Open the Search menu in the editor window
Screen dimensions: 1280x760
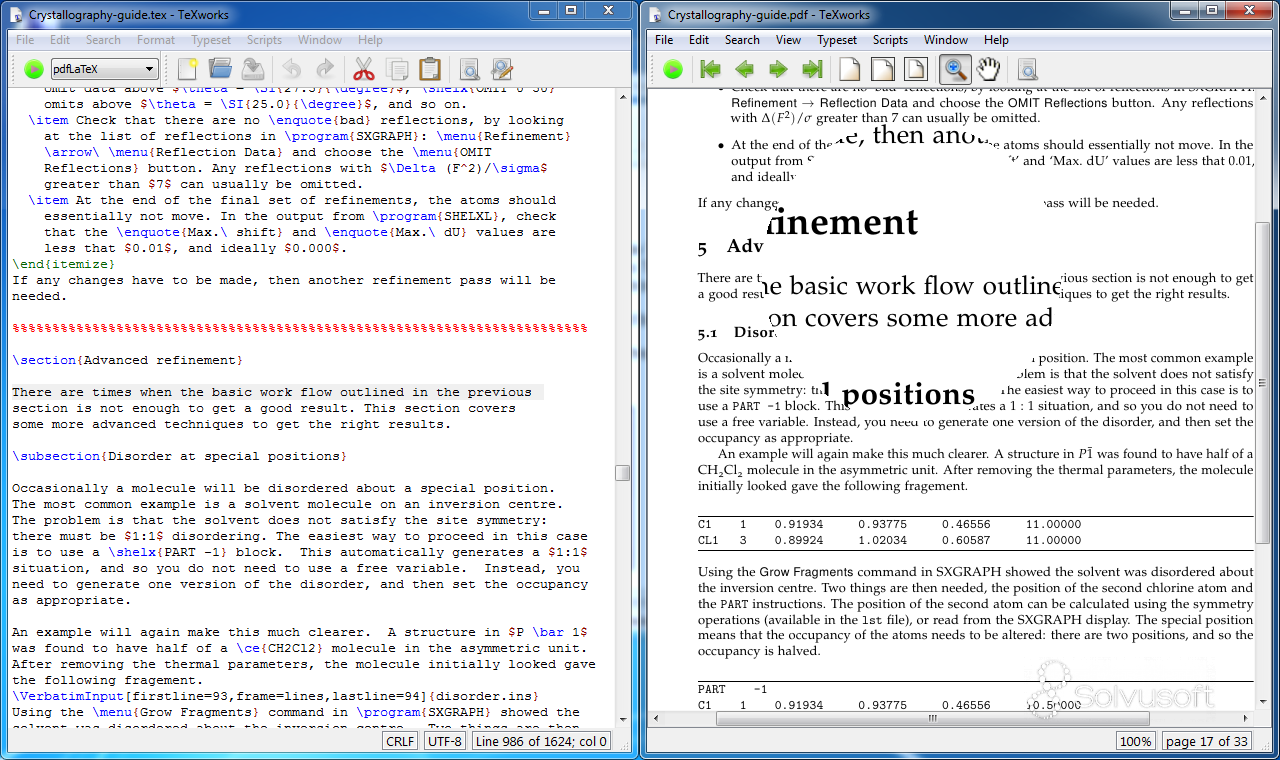tap(102, 40)
